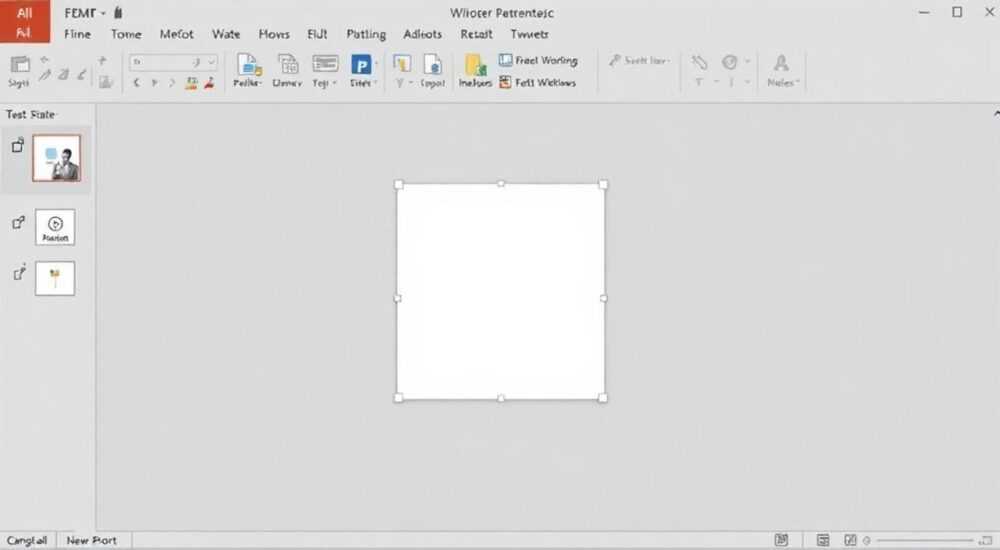Click the slide layout view status icon

[x=823, y=540]
